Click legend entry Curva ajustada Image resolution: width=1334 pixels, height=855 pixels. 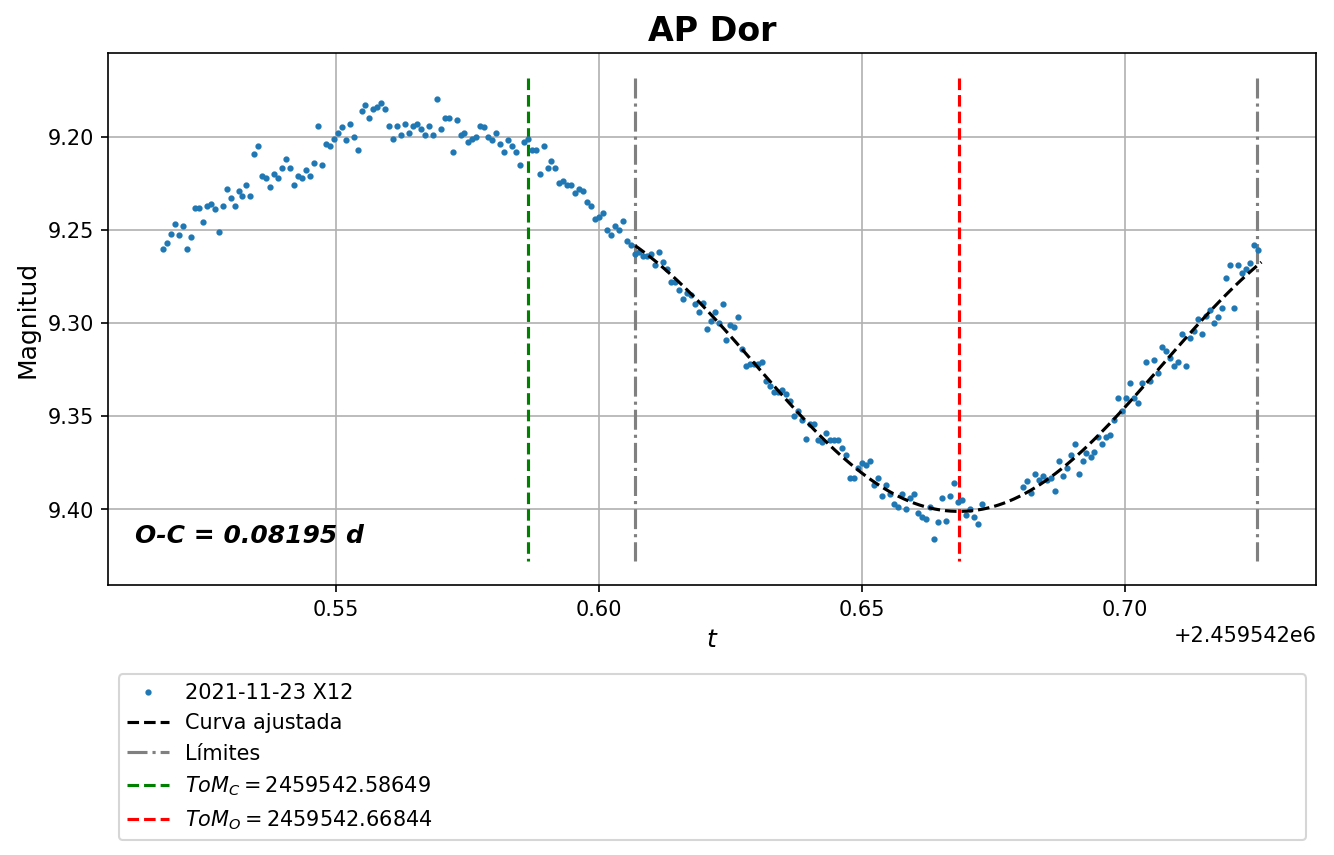pos(263,722)
